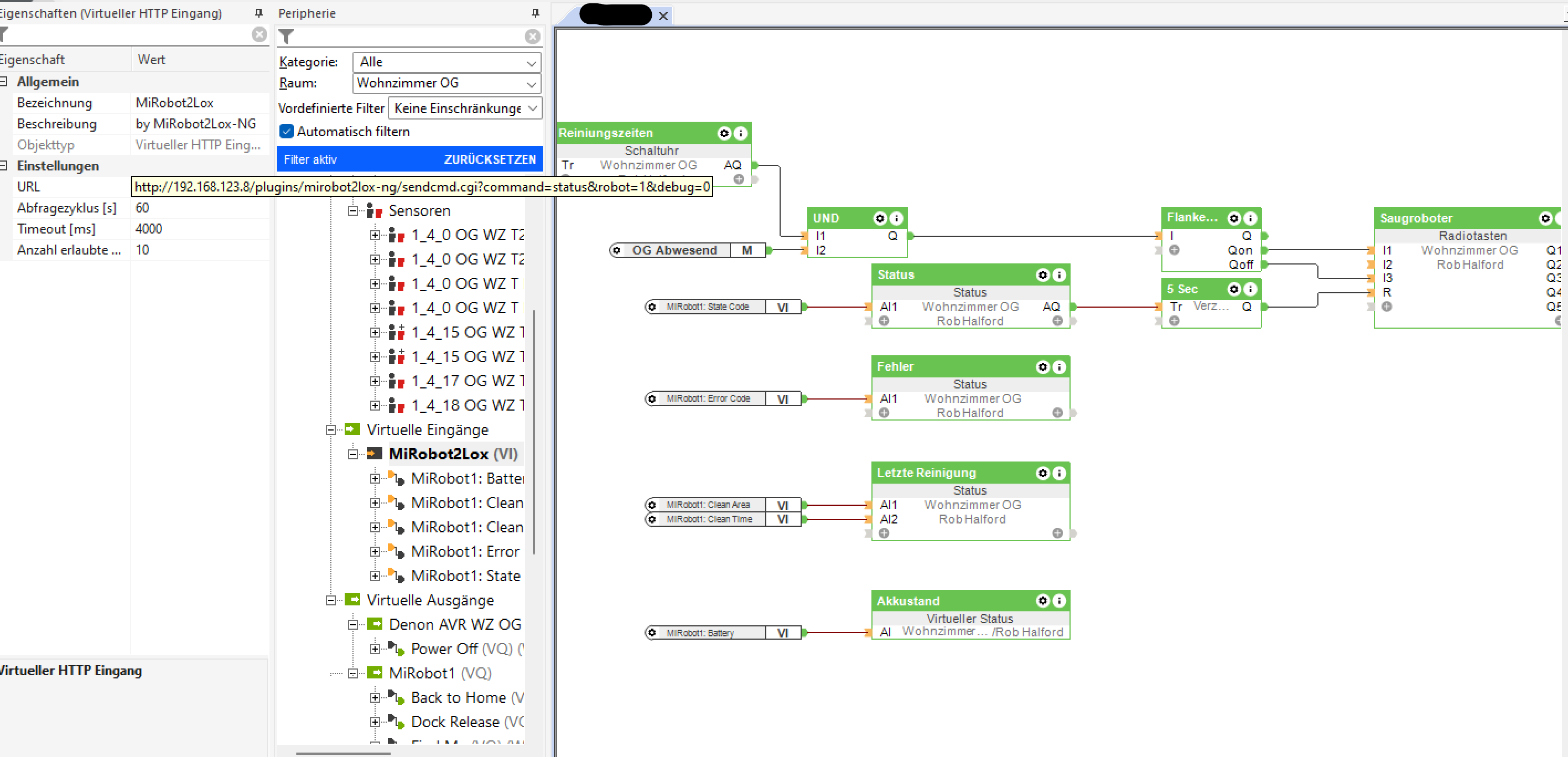
Task: Open gear icon on Reiniungszeiten block
Action: [724, 133]
